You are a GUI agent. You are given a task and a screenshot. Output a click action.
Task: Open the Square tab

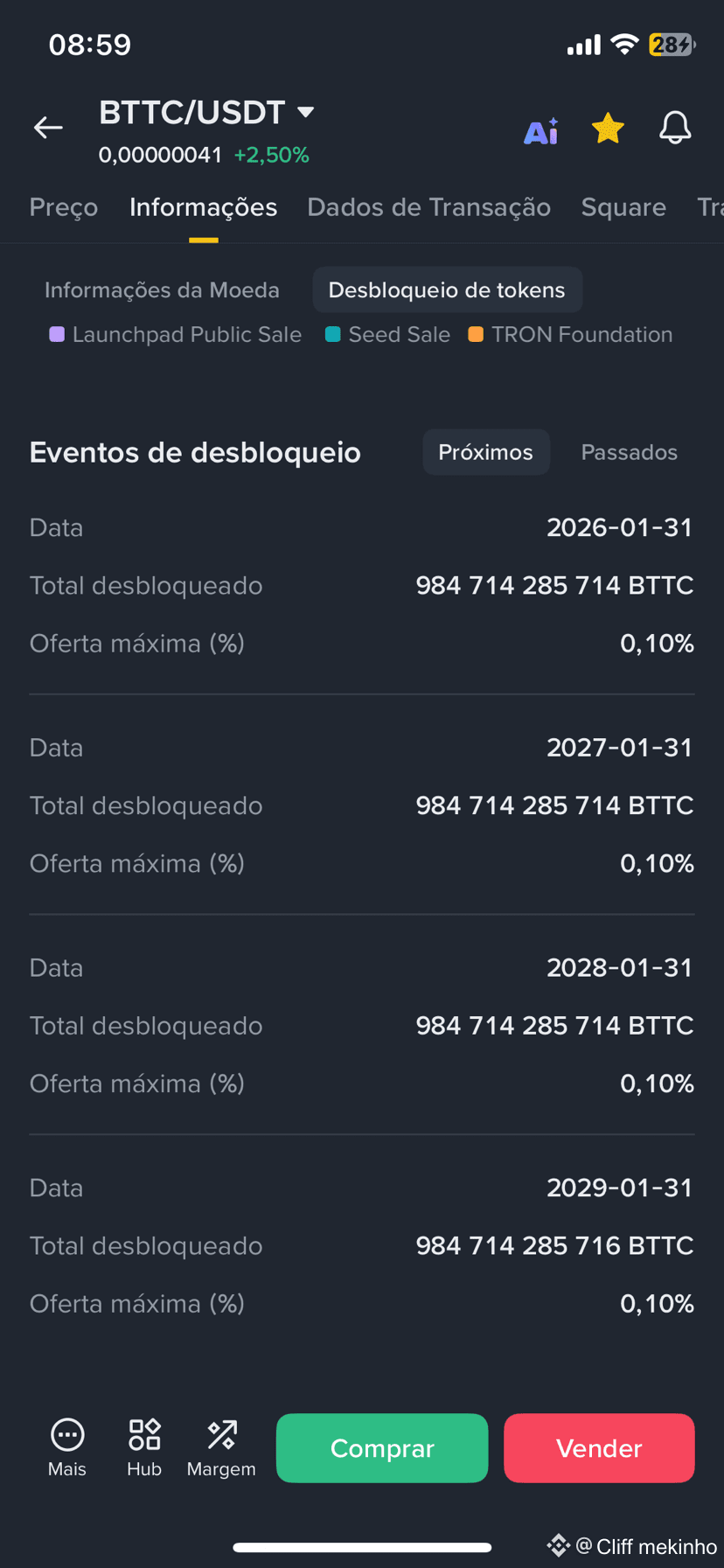[x=623, y=207]
